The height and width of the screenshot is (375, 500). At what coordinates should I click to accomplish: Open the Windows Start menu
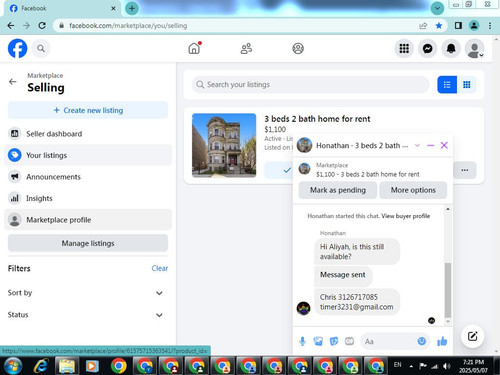pos(13,366)
